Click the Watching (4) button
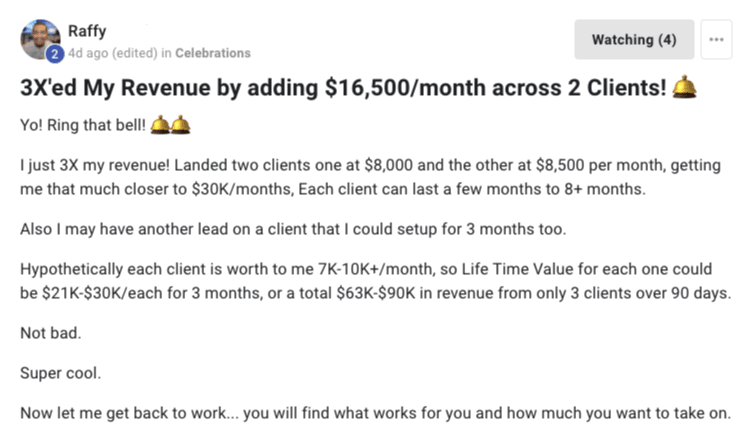This screenshot has height=431, width=754. coord(634,40)
